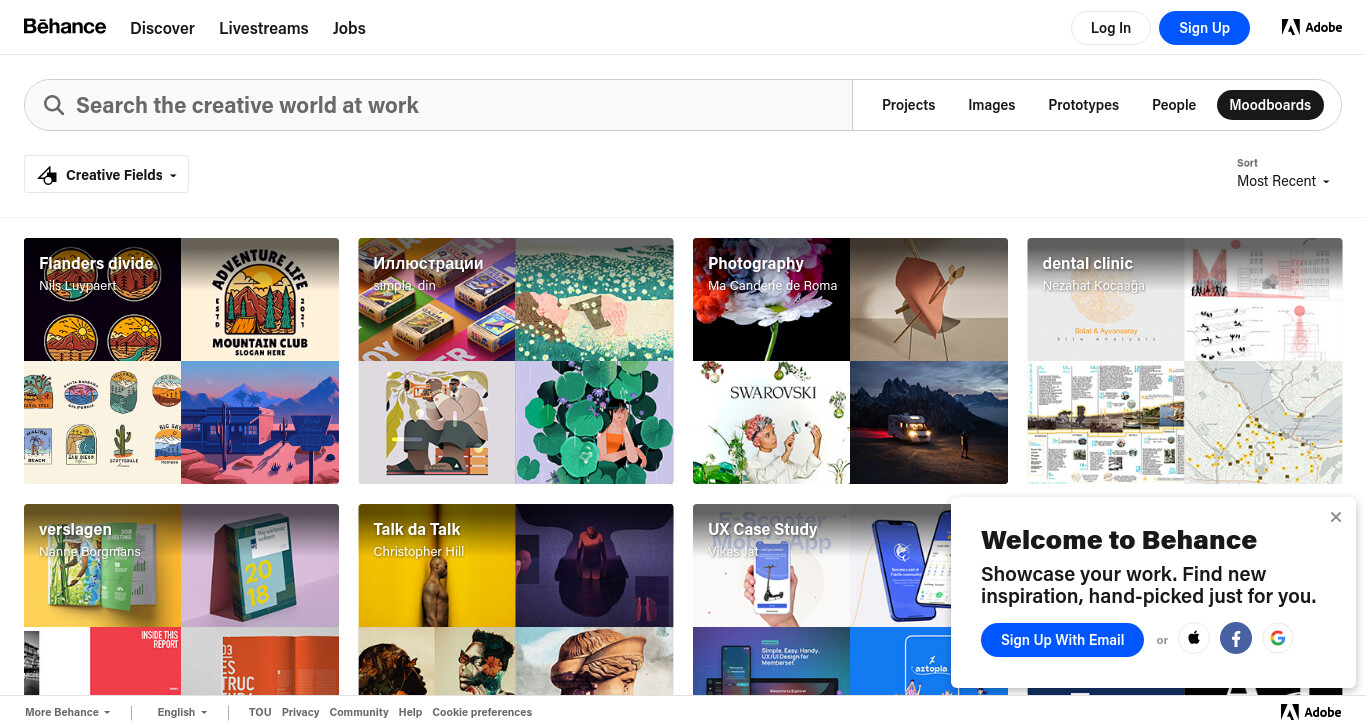Sign up with Google icon

pos(1277,638)
